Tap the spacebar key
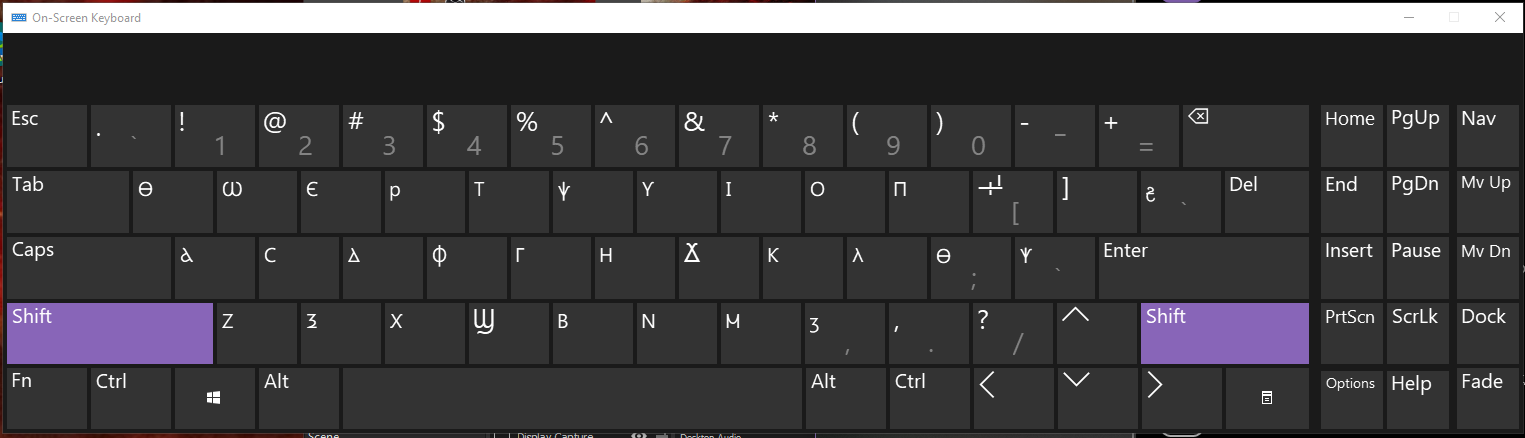The height and width of the screenshot is (438, 1525). (x=572, y=398)
